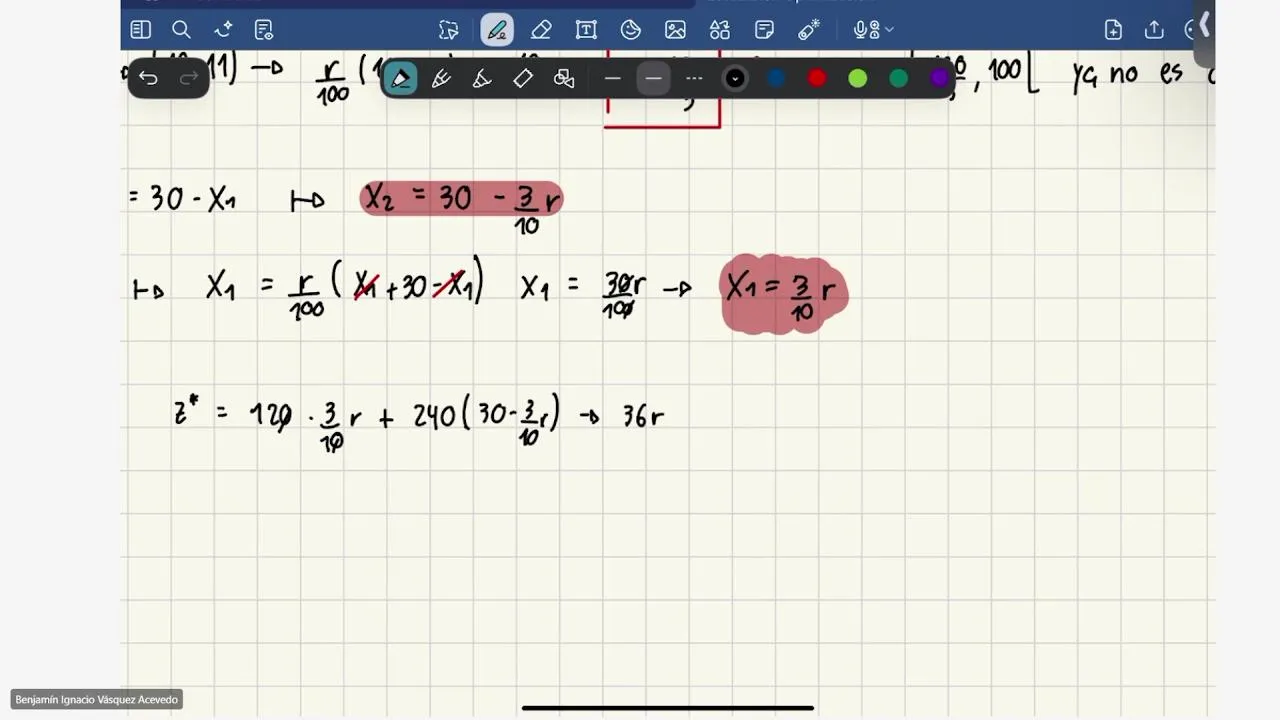Click the highlighted X2 = 30 - 3/10 r formula

(462, 203)
